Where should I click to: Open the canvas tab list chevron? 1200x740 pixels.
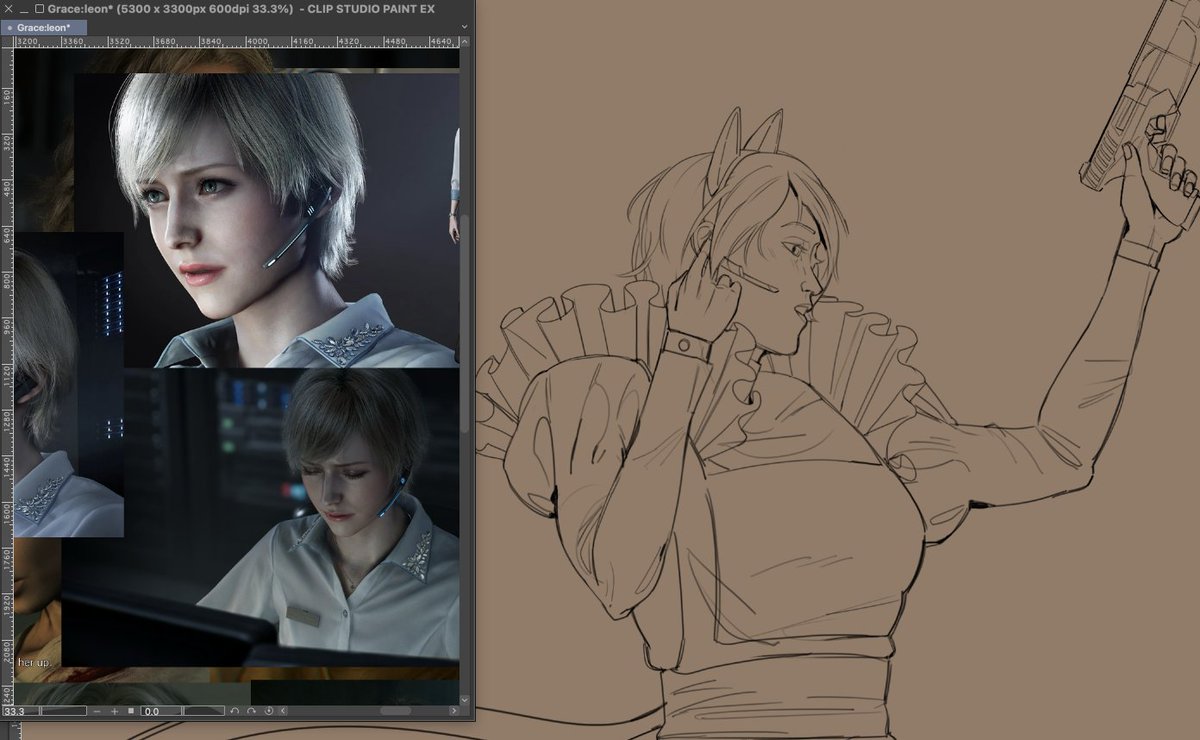pyautogui.click(x=465, y=27)
